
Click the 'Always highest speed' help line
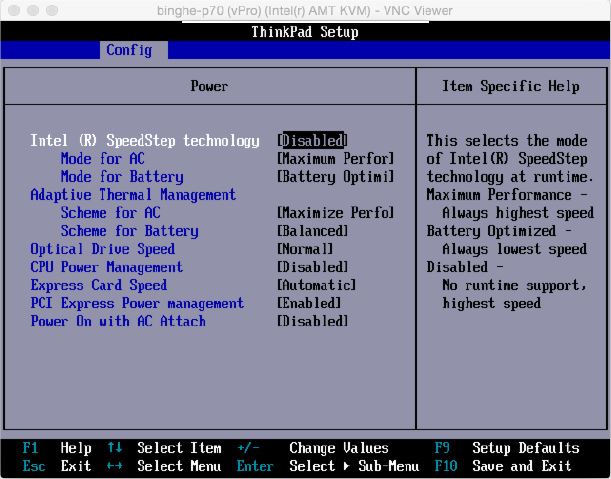[518, 213]
